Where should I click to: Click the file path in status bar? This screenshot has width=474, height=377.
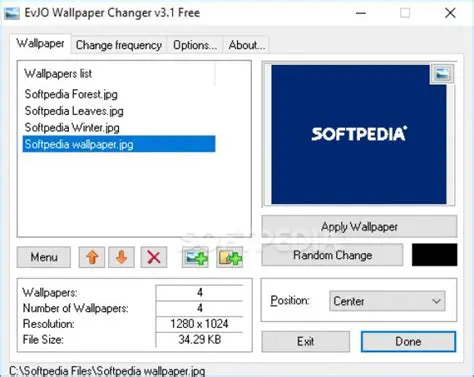[x=107, y=371]
